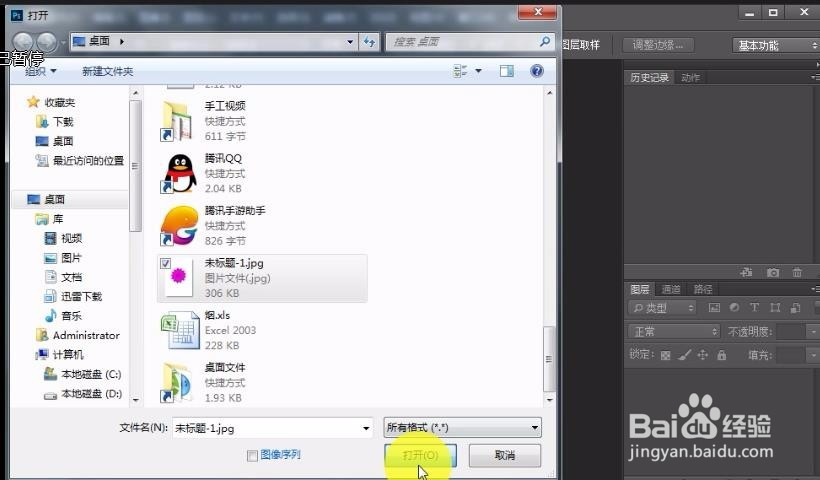Image resolution: width=820 pixels, height=480 pixels.
Task: Enable the 图像序列 checkbox
Action: click(252, 455)
